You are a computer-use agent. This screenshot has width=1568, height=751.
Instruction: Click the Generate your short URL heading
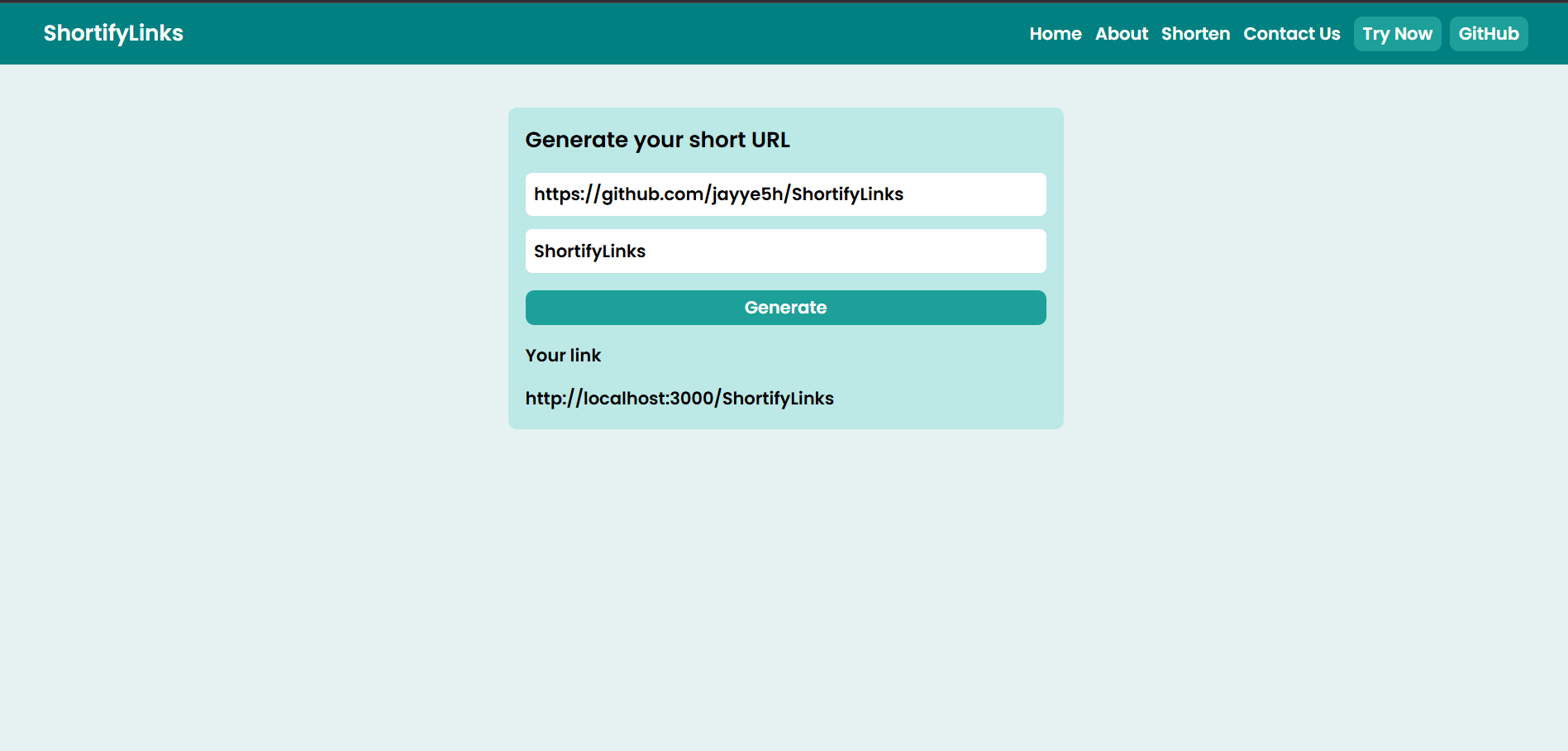tap(657, 140)
